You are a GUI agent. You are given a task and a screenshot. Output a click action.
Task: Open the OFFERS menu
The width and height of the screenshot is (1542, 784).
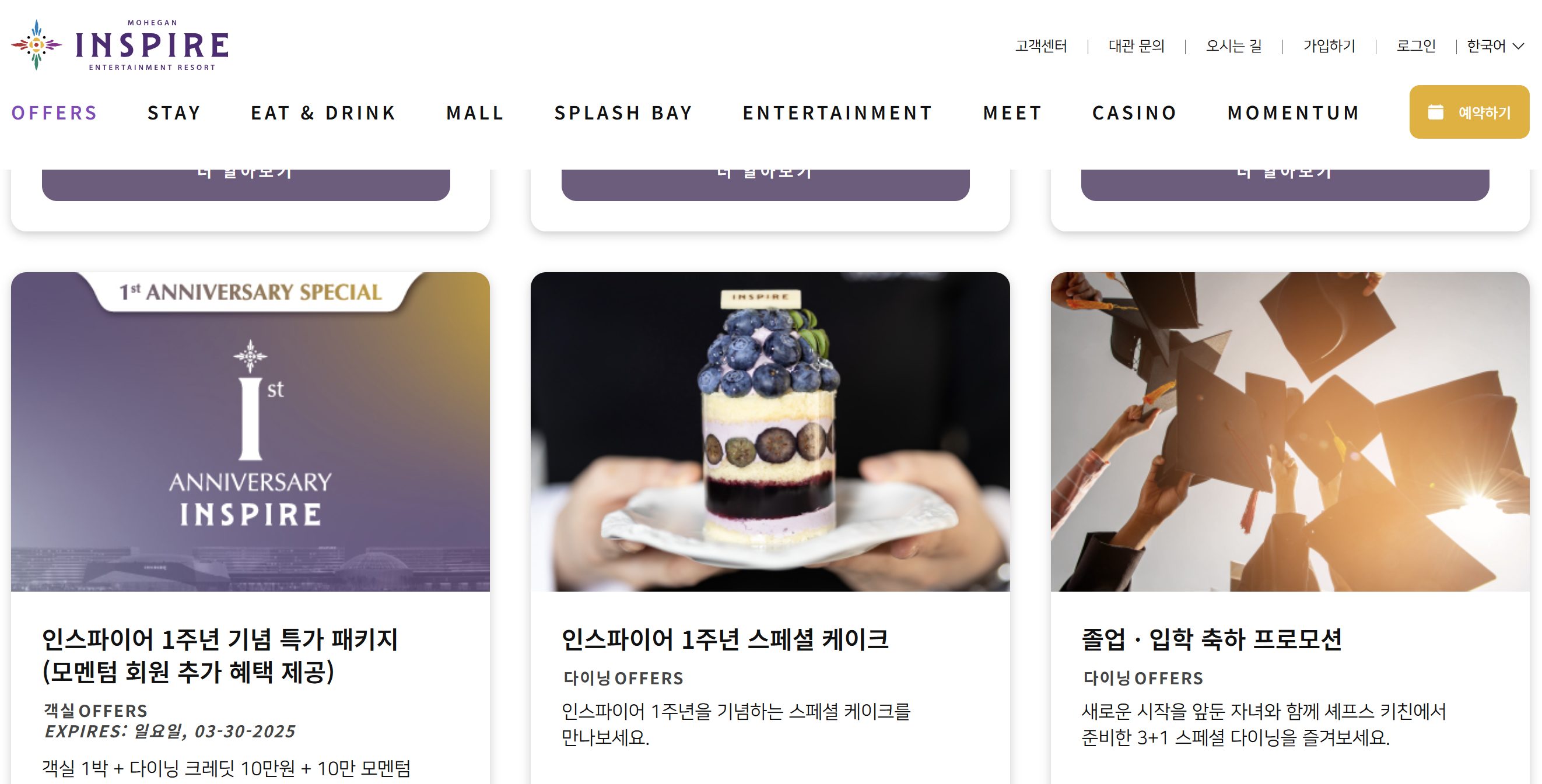pyautogui.click(x=54, y=112)
